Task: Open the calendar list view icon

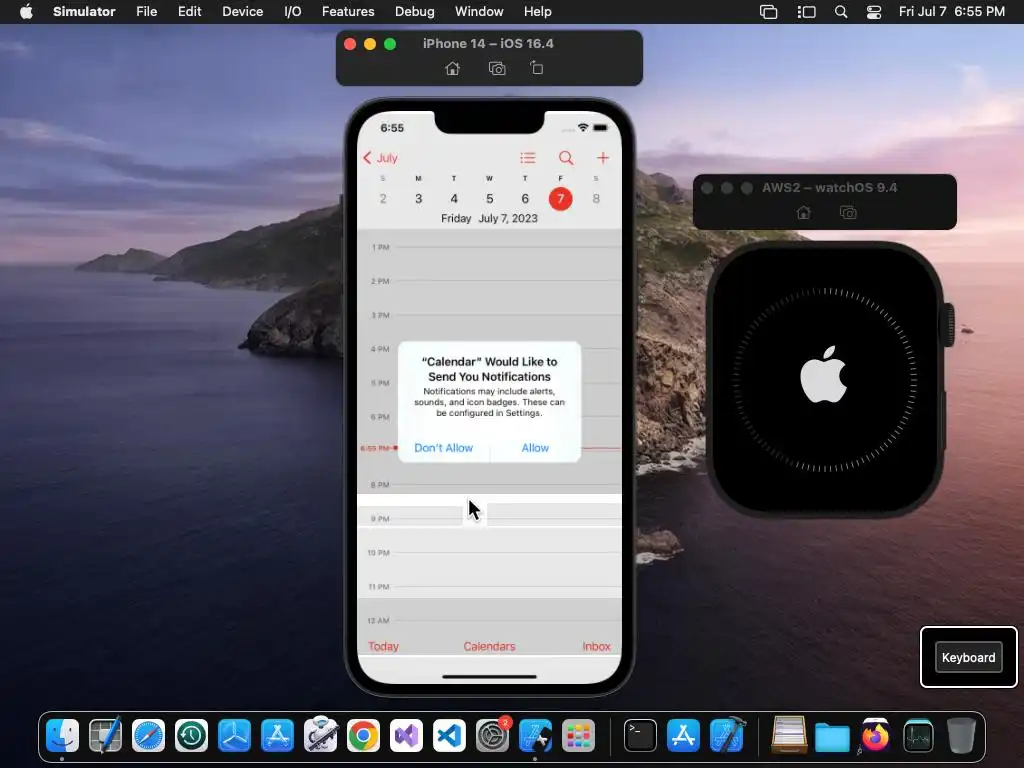Action: [x=528, y=158]
